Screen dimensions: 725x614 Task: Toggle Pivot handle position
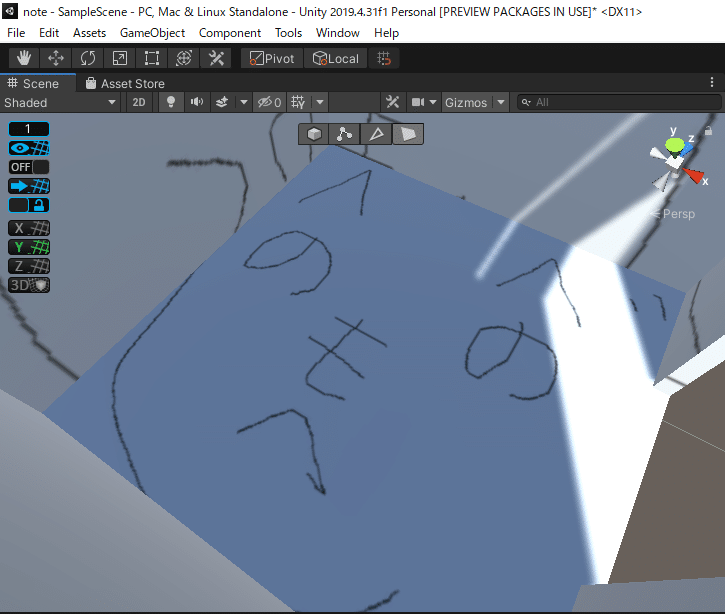[272, 58]
